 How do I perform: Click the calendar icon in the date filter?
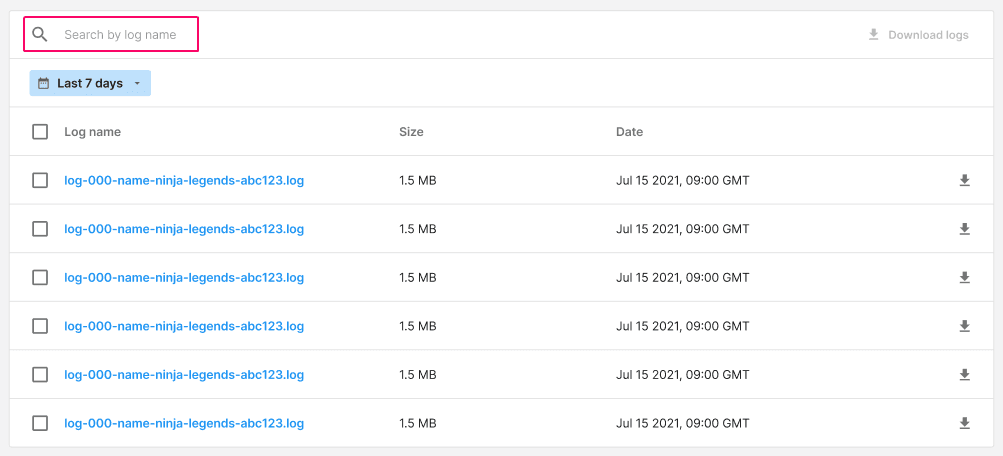pyautogui.click(x=43, y=83)
